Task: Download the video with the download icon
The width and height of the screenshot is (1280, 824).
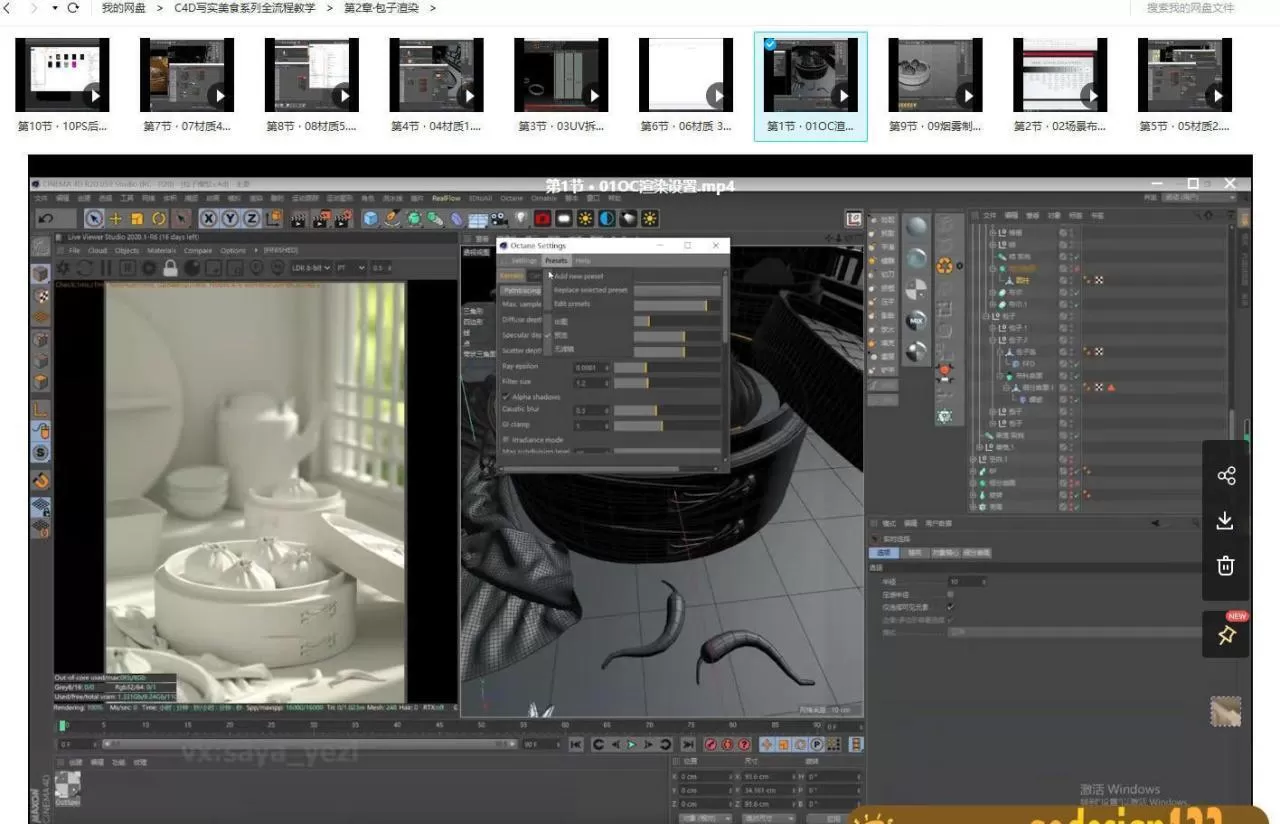Action: [x=1225, y=521]
